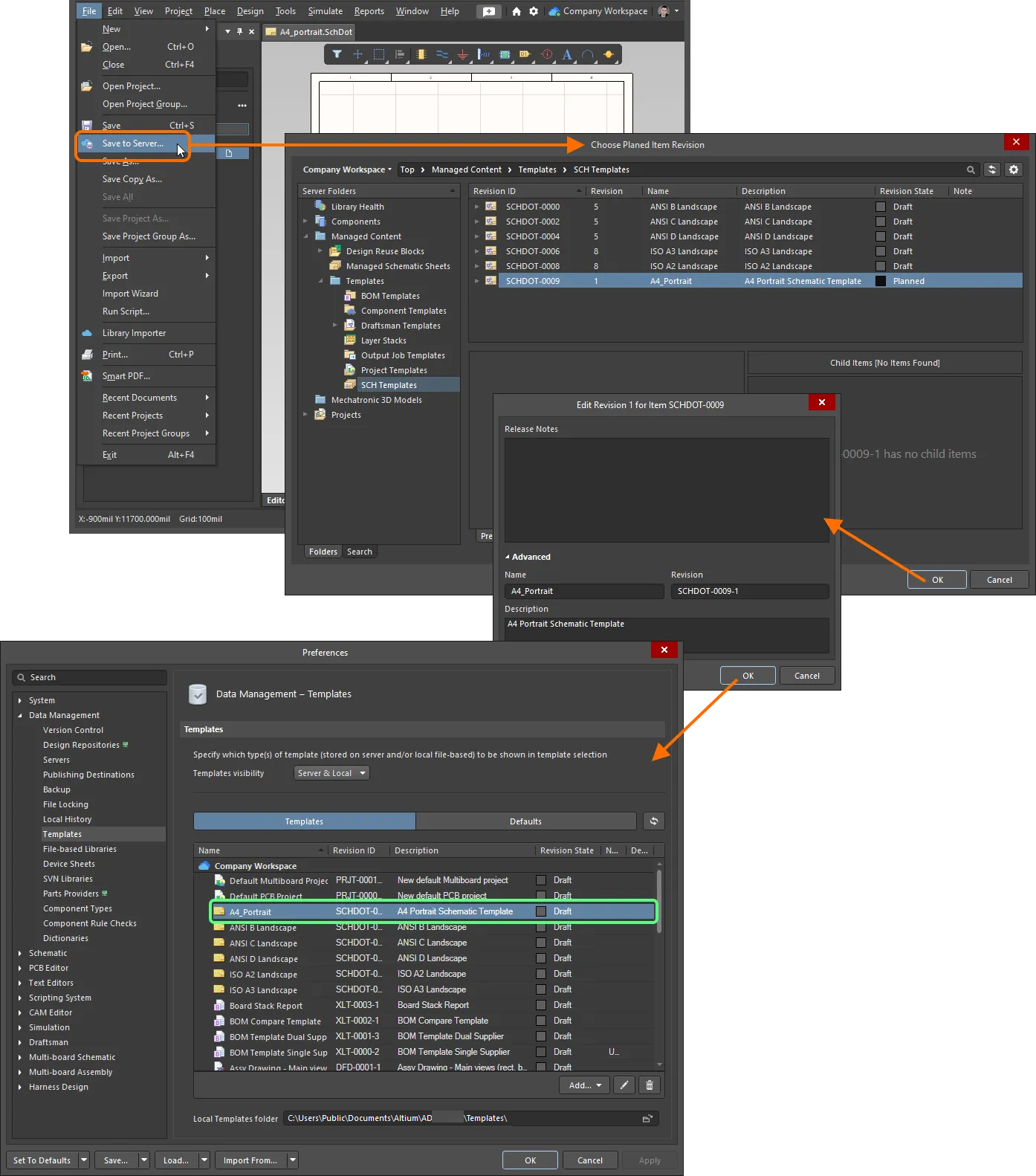Image resolution: width=1036 pixels, height=1176 pixels.
Task: Click refresh icon in Choose Planned Item dialog
Action: (992, 169)
